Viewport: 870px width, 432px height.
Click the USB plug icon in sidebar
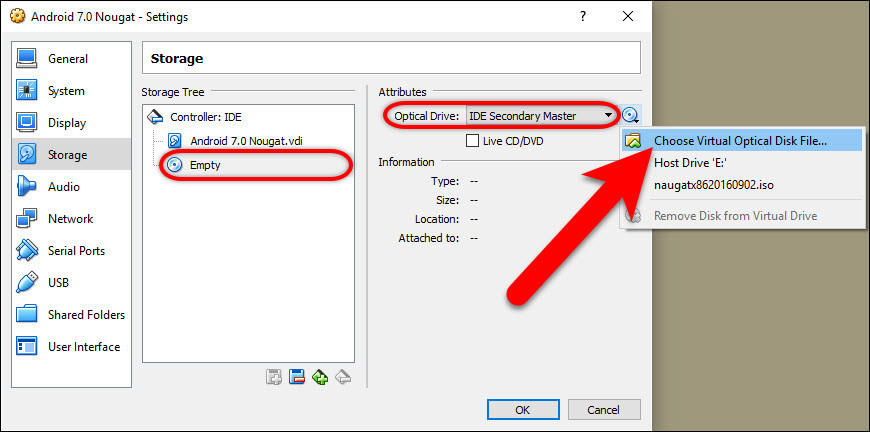click(27, 283)
